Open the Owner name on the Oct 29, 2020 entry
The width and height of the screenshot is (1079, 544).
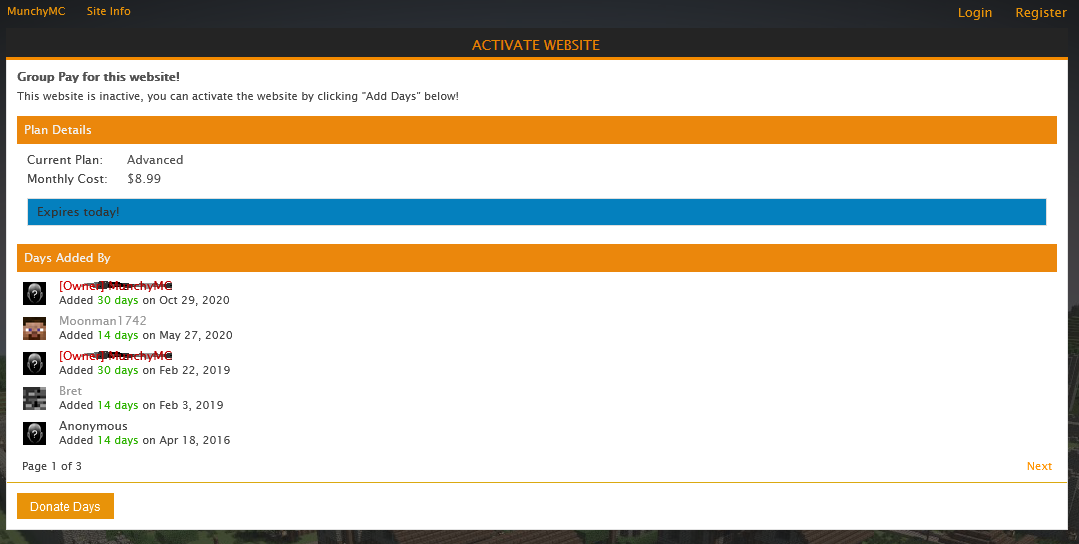pos(116,285)
